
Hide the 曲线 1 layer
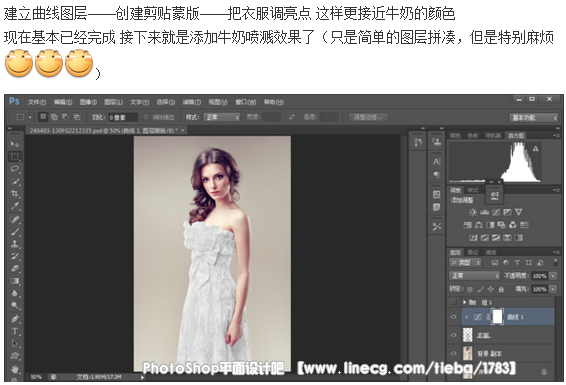454,317
